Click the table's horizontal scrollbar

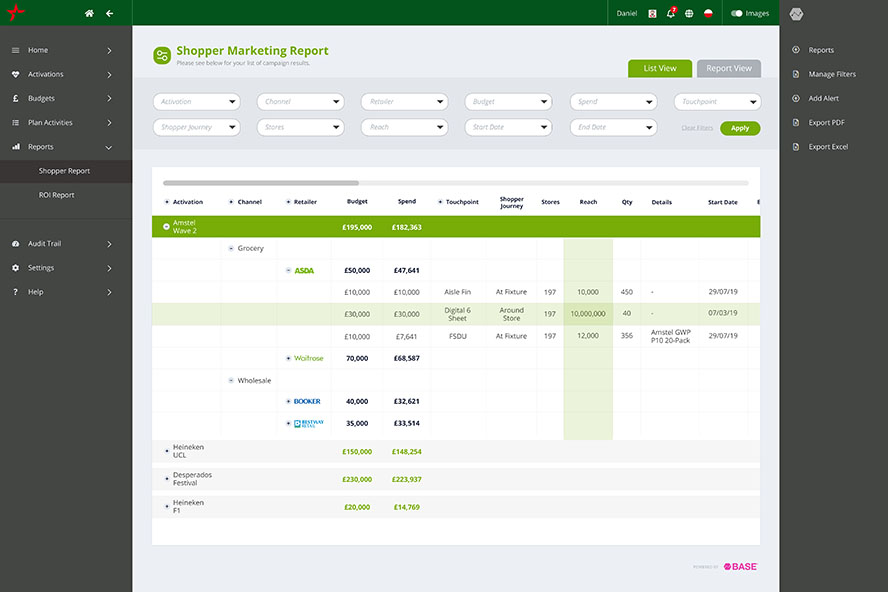[260, 183]
